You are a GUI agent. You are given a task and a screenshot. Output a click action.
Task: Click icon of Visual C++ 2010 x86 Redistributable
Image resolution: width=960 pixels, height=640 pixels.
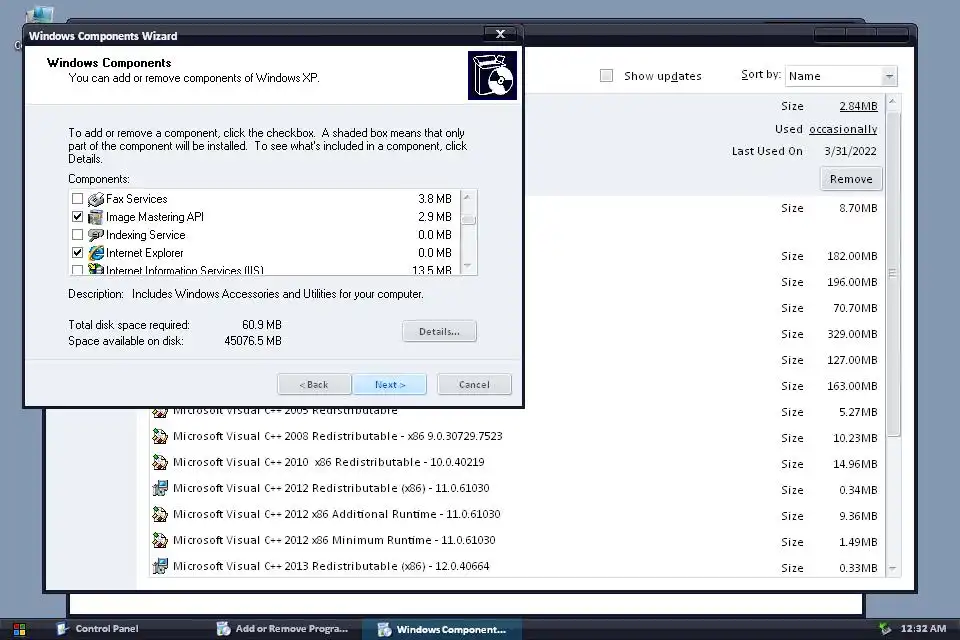(x=160, y=462)
